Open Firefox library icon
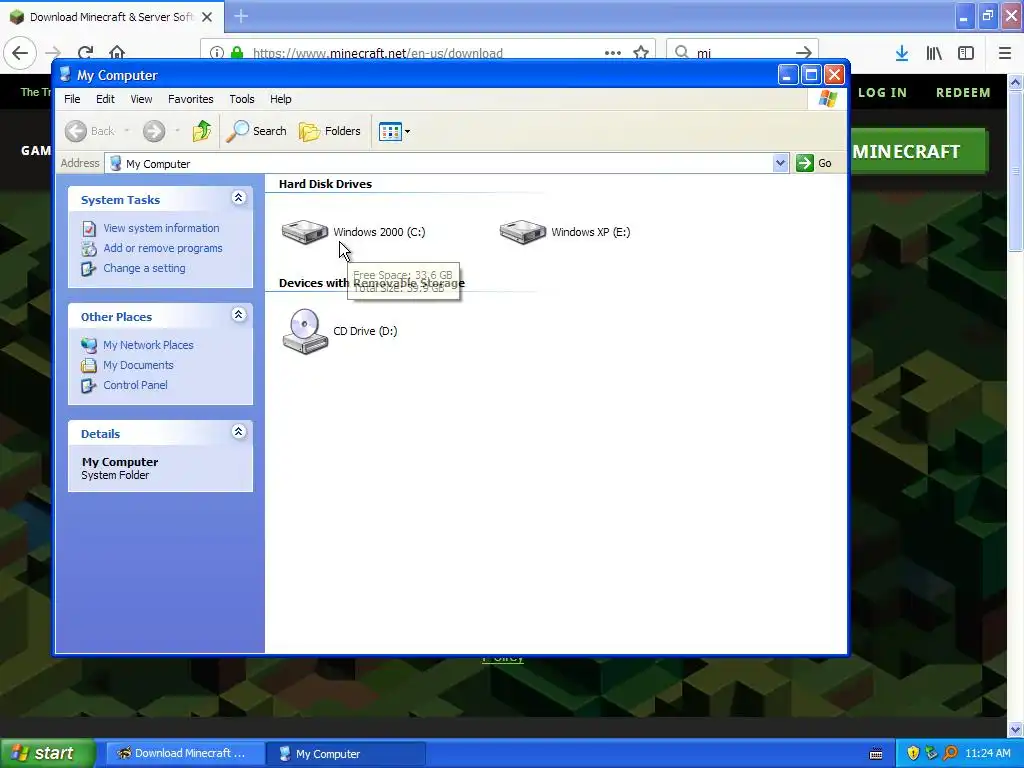This screenshot has width=1024, height=768. point(934,54)
